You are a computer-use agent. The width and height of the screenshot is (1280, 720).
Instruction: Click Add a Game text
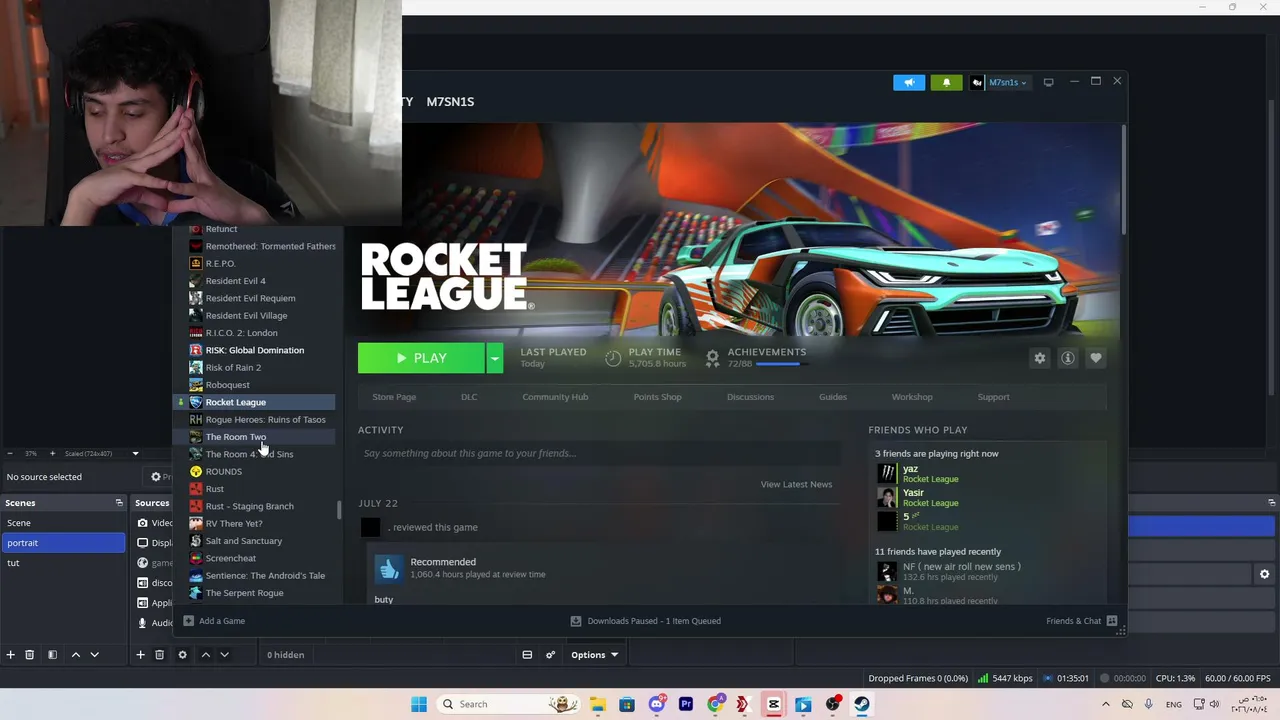[x=222, y=621]
